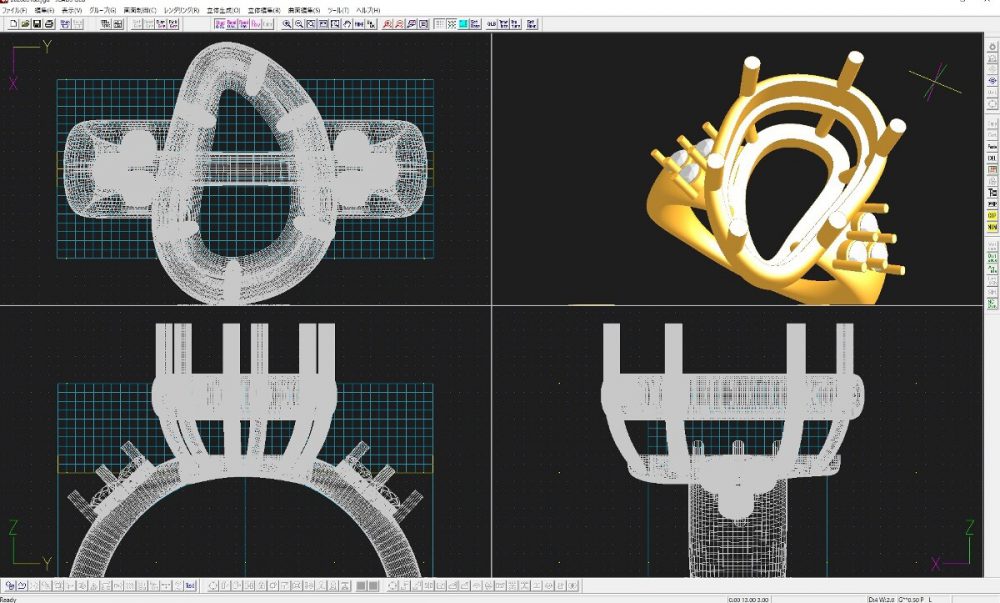Viewport: 1000px width, 603px height.
Task: Open the ファイル(F) menu
Action: [14, 10]
